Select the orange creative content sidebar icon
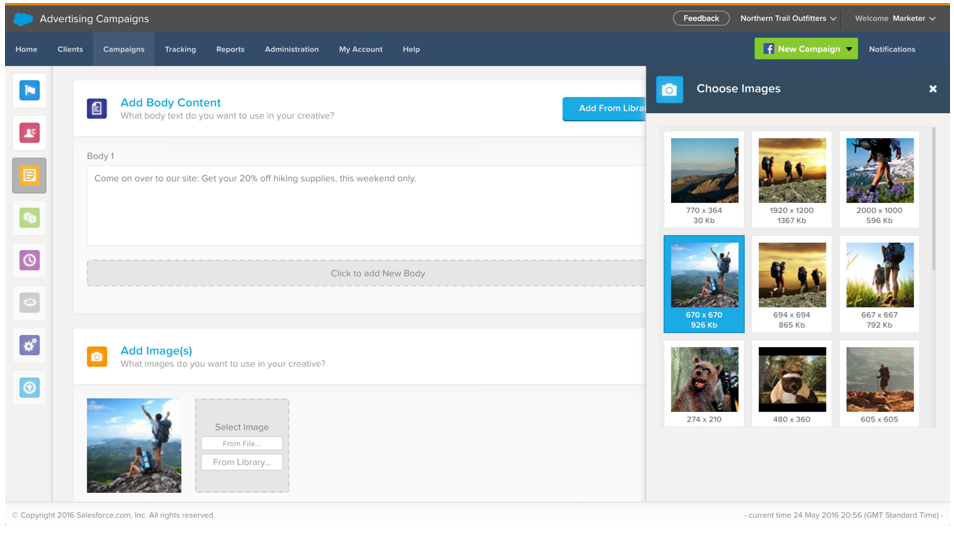Screen dimensions: 954x549 pos(29,175)
